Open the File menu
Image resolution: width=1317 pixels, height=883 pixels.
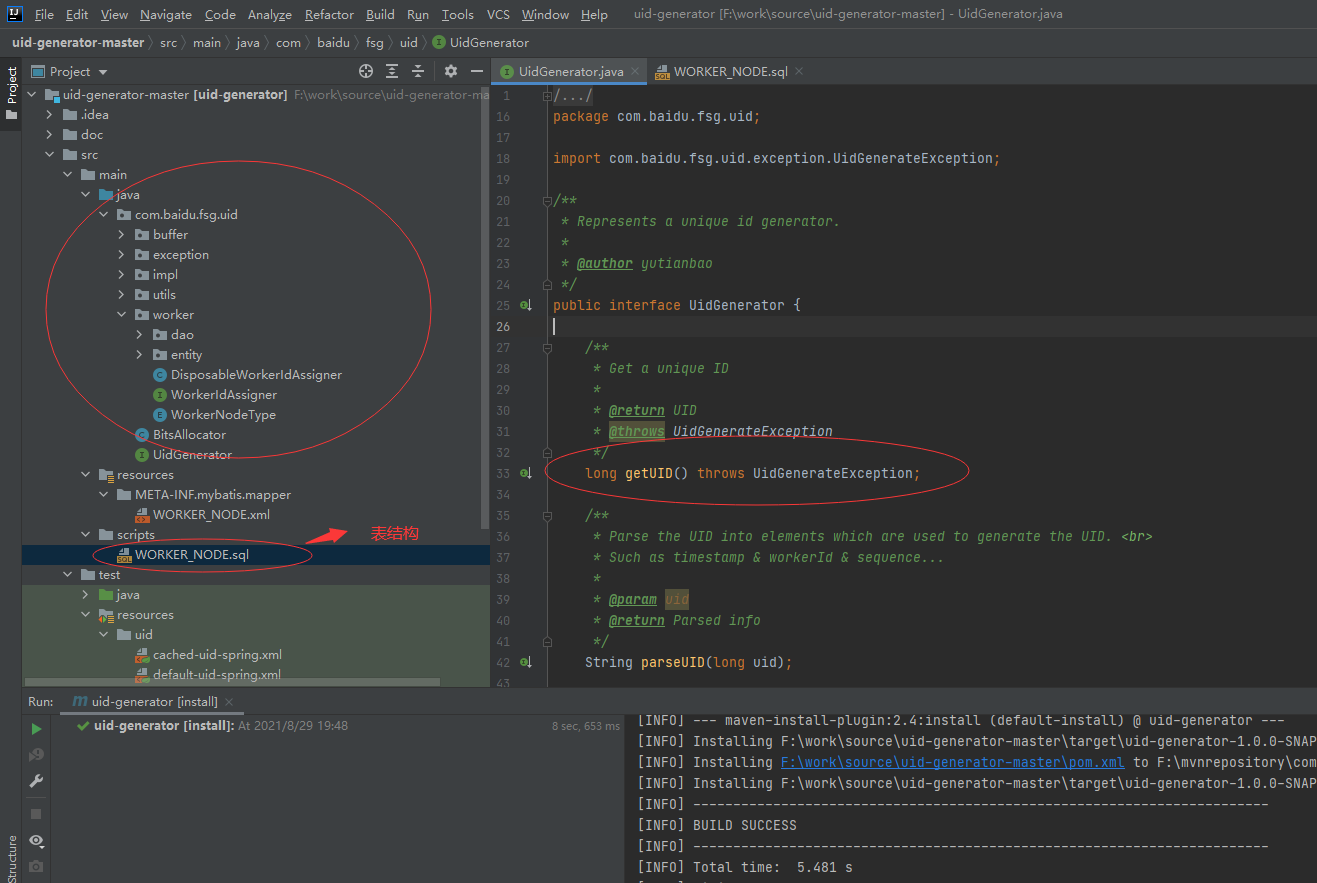click(44, 14)
